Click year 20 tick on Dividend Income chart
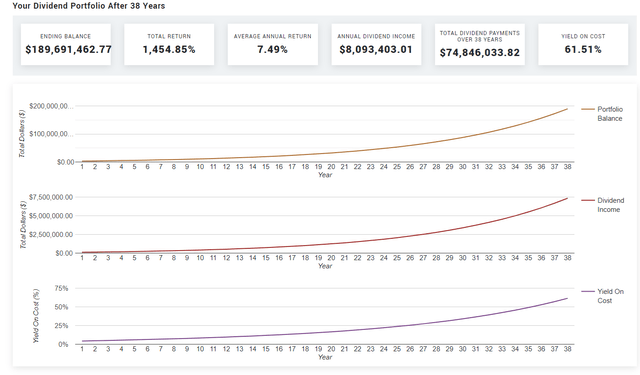This screenshot has height=375, width=640. click(x=331, y=258)
